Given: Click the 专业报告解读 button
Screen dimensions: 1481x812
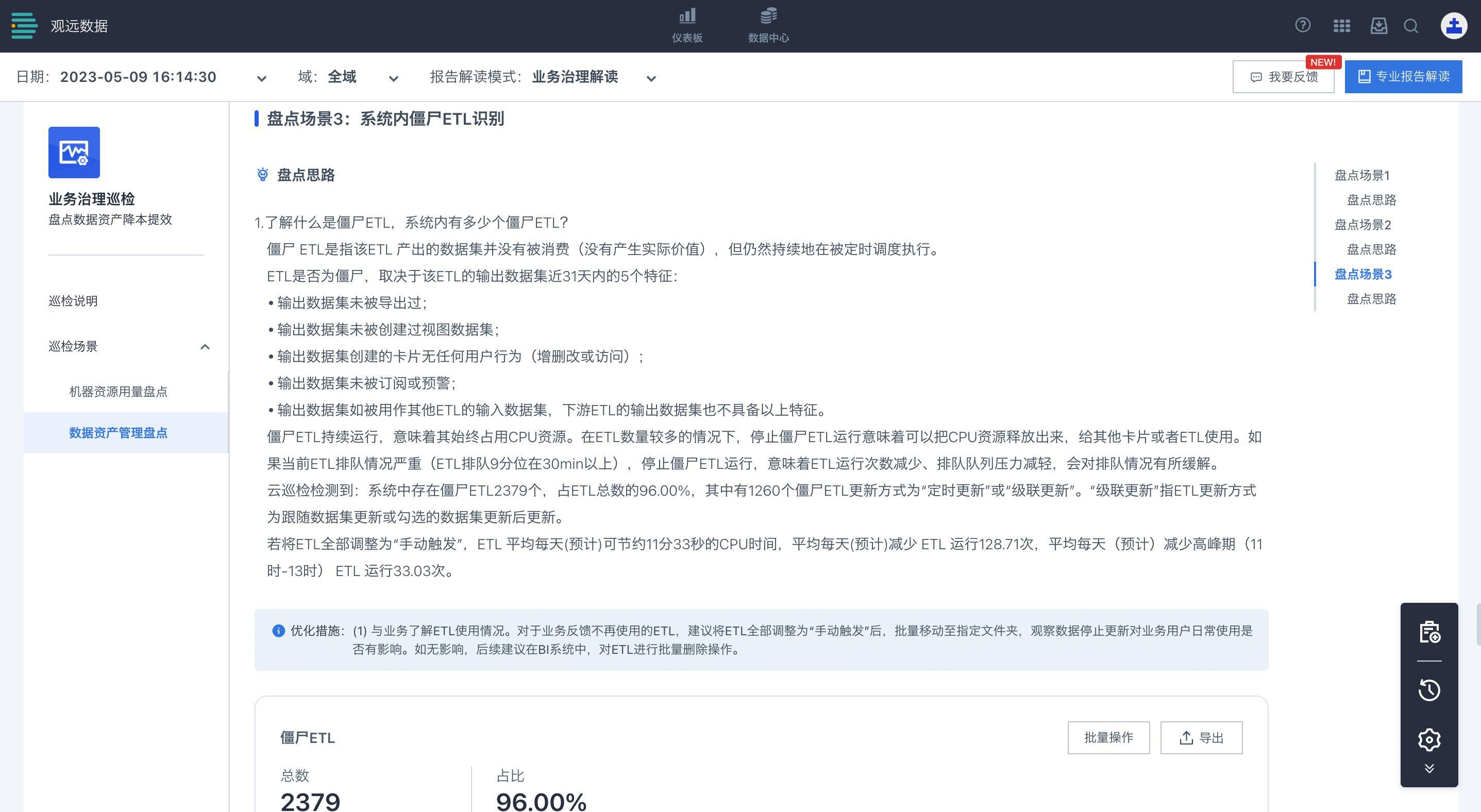Looking at the screenshot, I should pyautogui.click(x=1403, y=76).
